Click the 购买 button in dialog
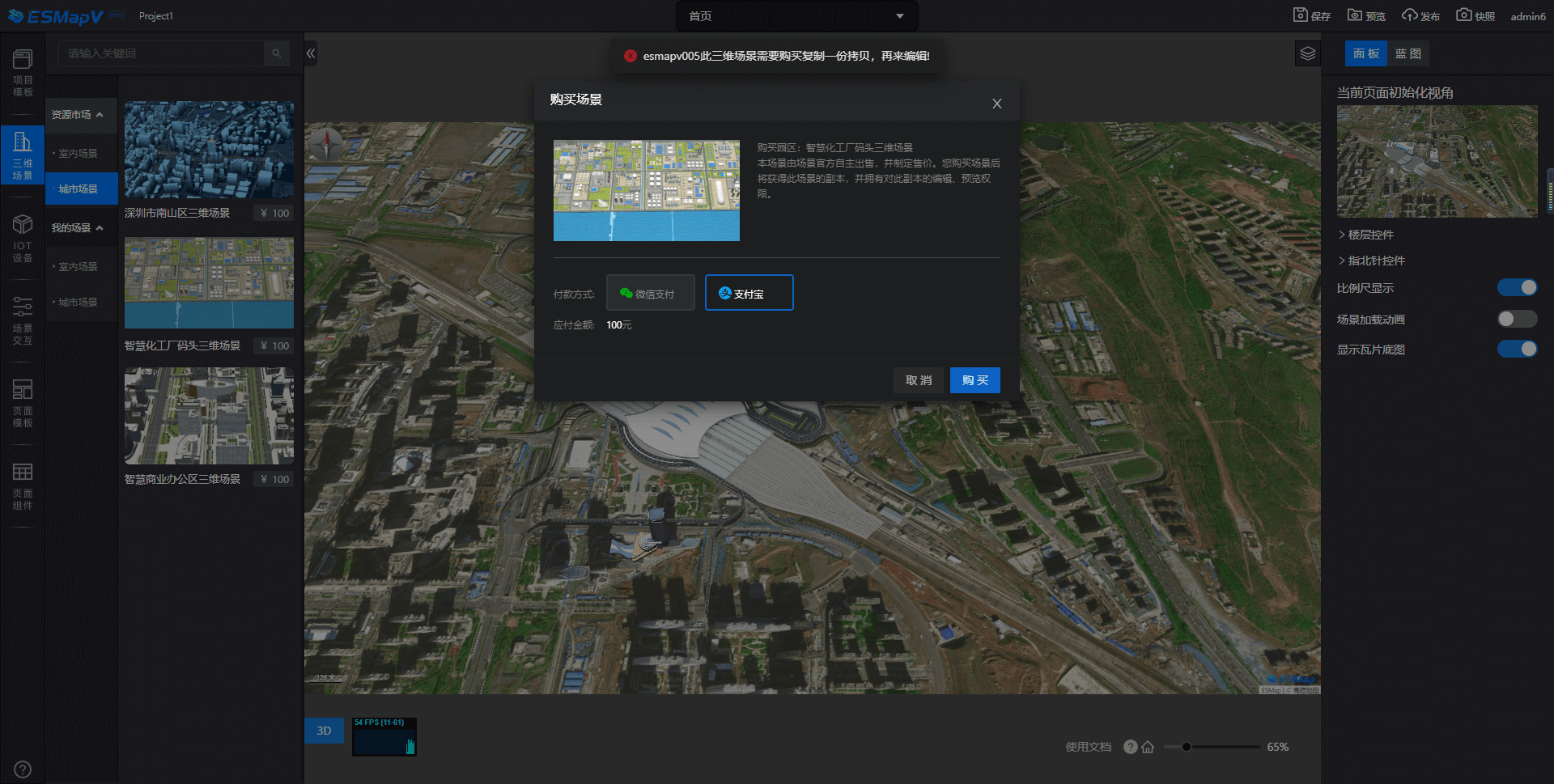This screenshot has width=1554, height=784. pos(974,380)
